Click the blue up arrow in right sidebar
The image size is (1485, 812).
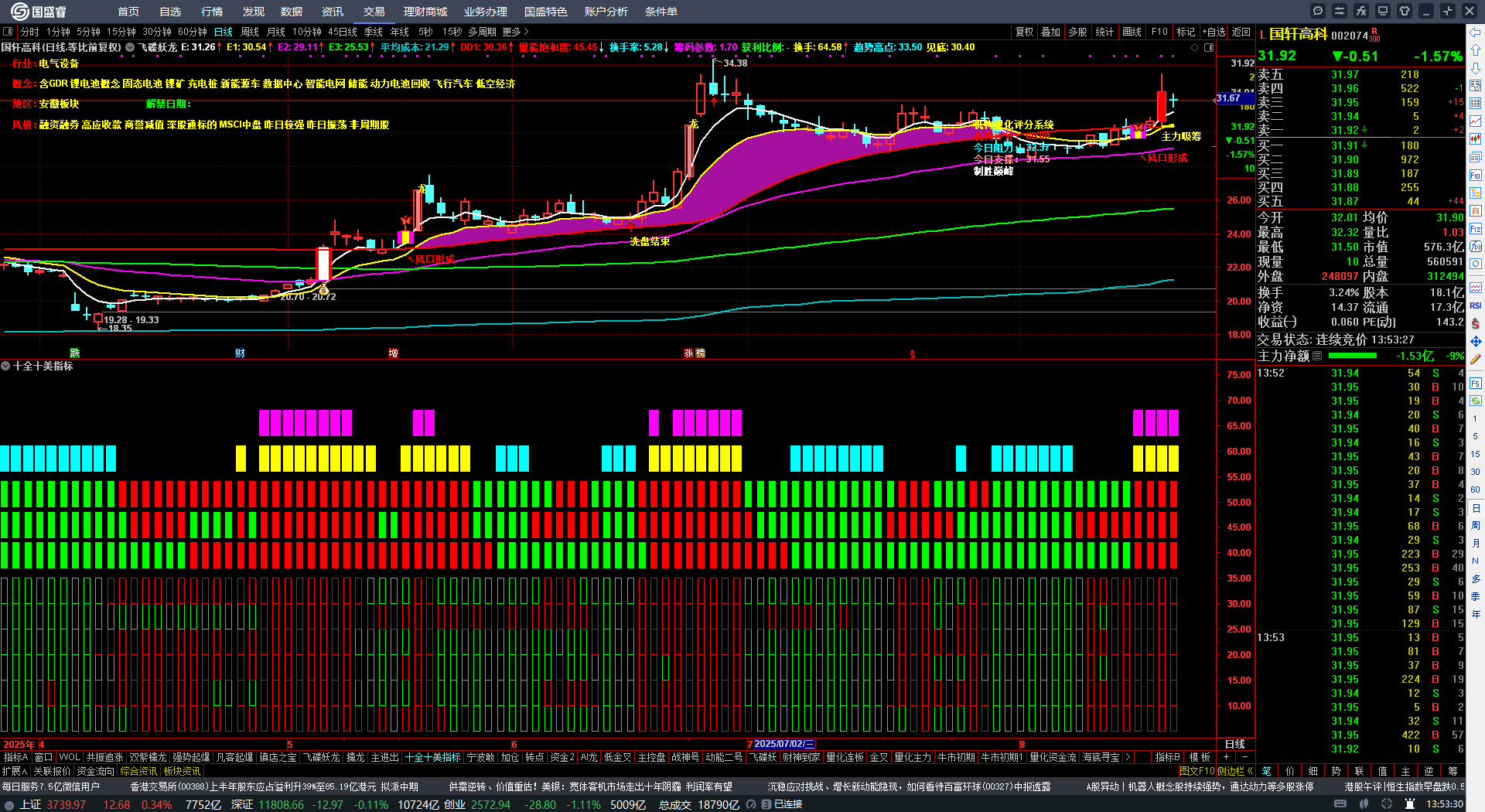point(1476,49)
